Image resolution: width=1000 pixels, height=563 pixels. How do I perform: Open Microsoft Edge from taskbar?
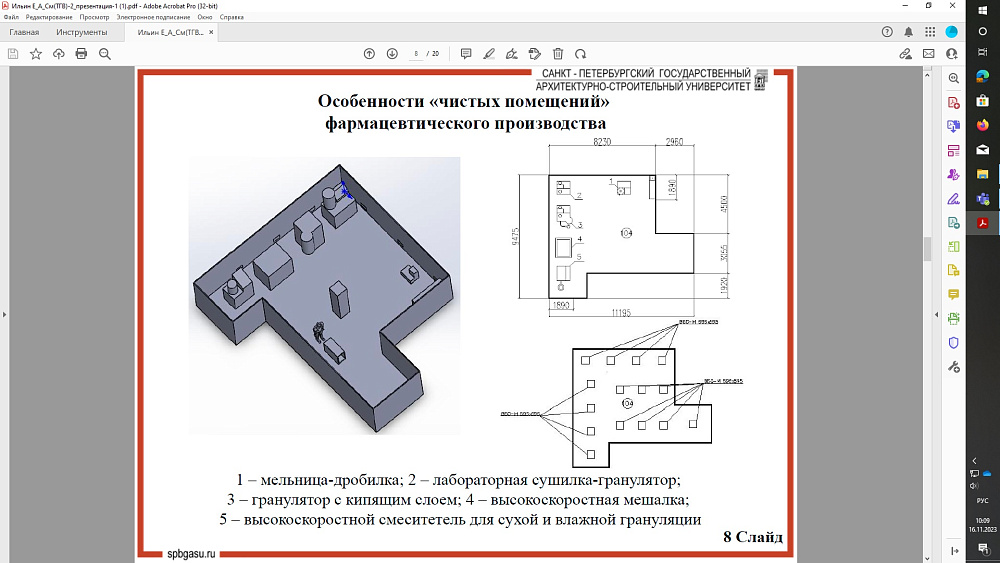point(983,77)
